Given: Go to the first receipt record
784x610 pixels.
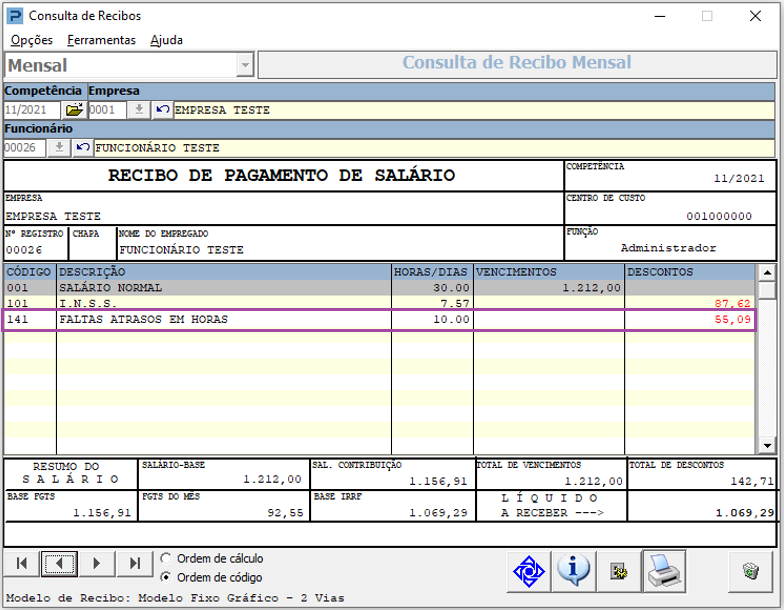Looking at the screenshot, I should (x=22, y=564).
